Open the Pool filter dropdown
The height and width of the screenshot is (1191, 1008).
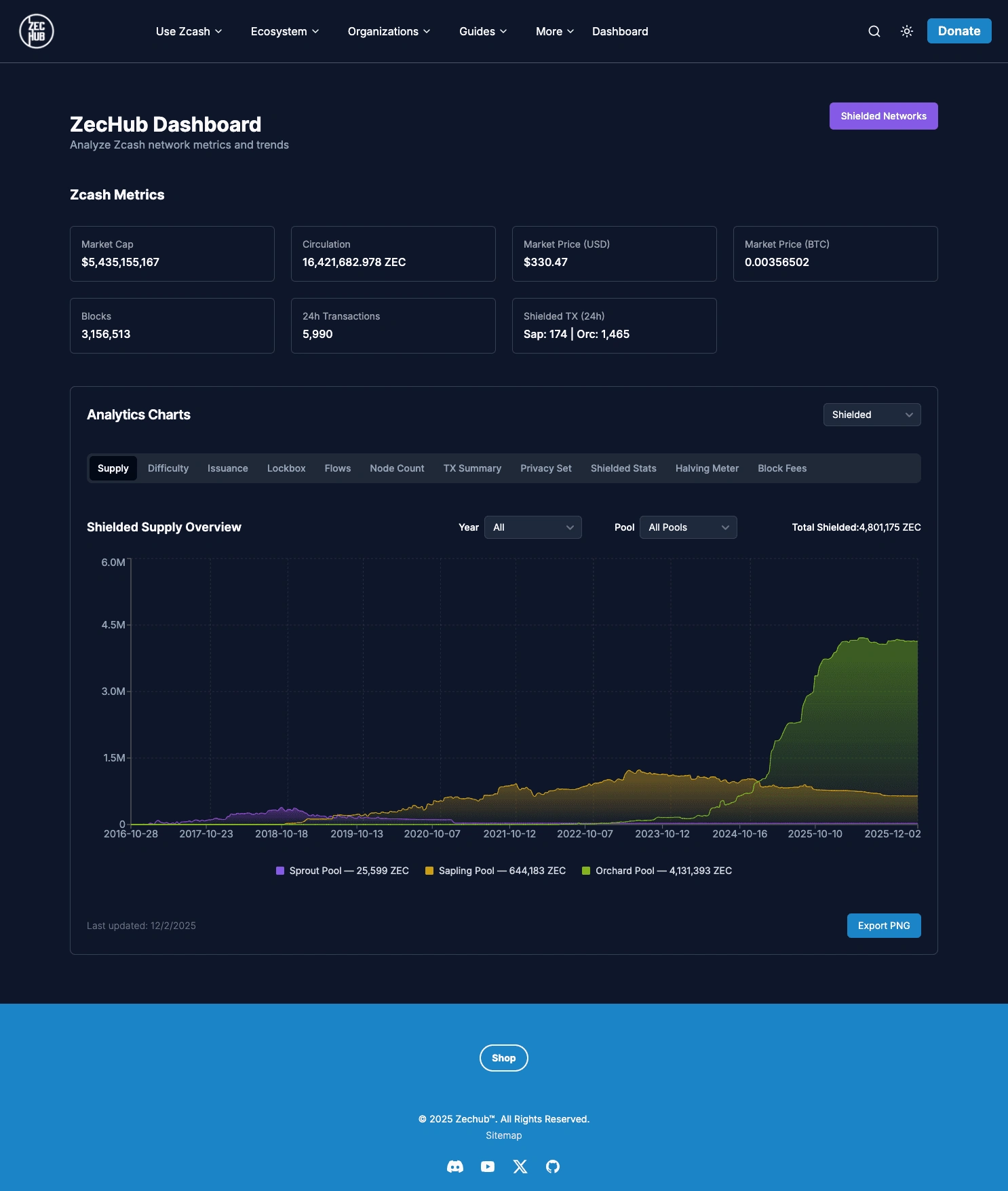coord(689,527)
